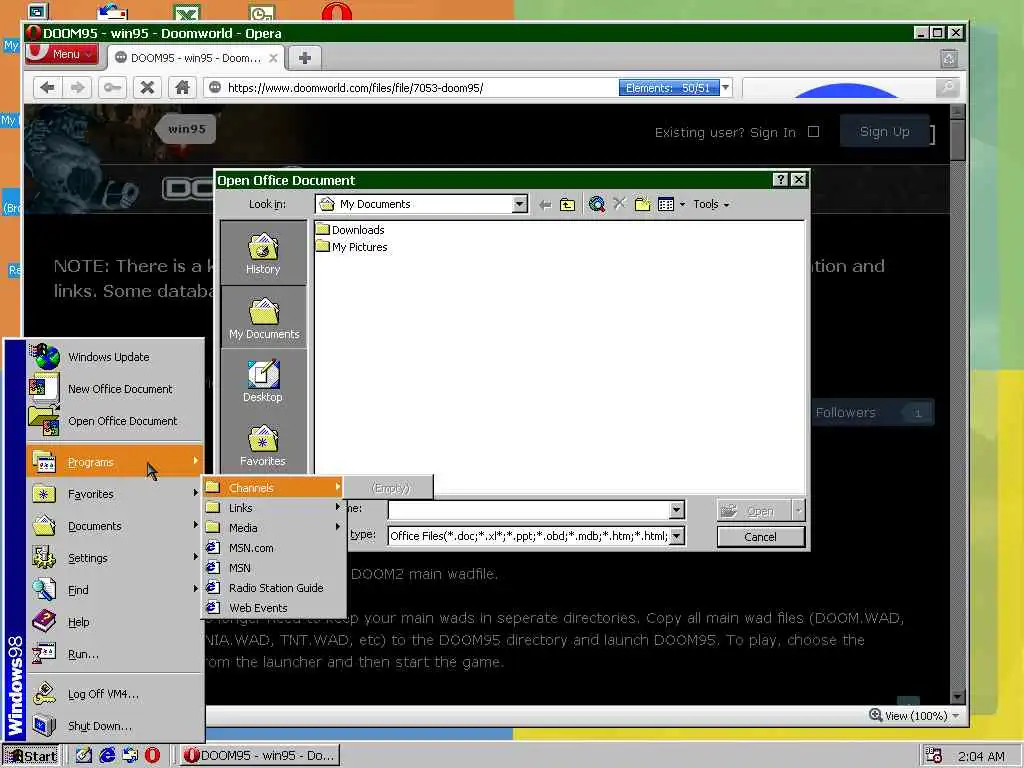Viewport: 1024px width, 768px height.
Task: Click the Cancel button in dialog
Action: pos(760,537)
